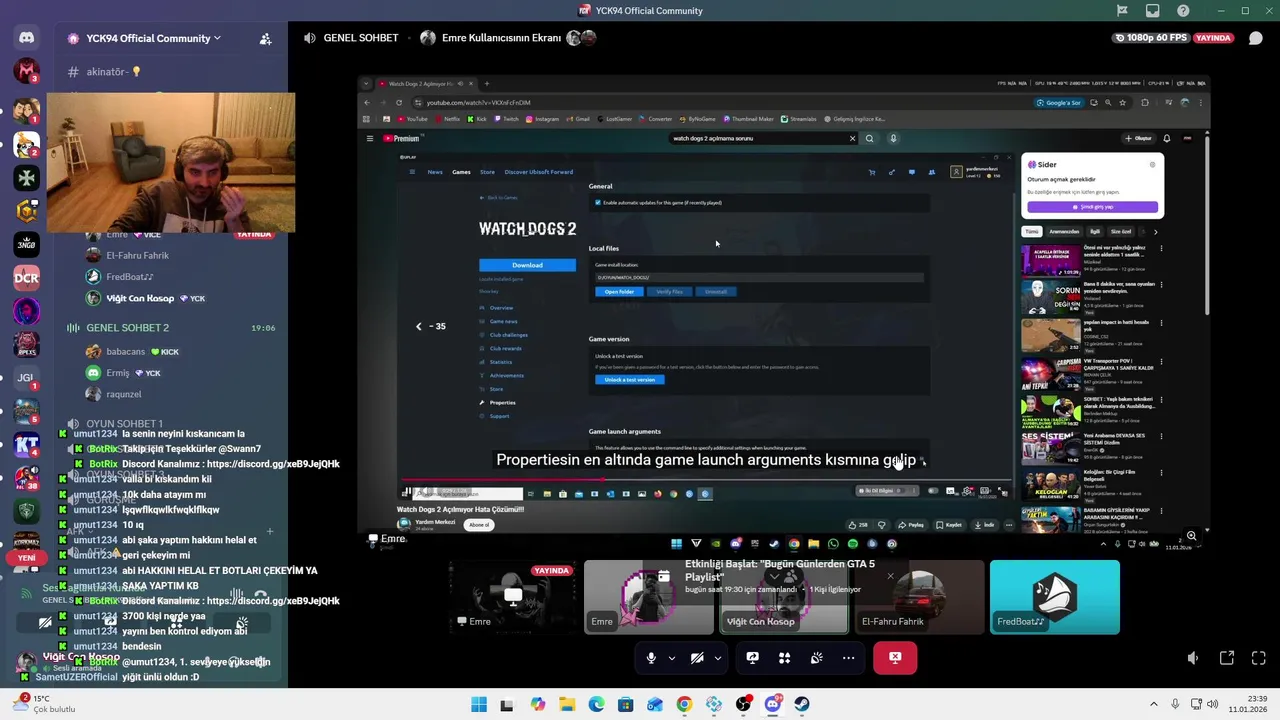This screenshot has width=1280, height=720.
Task: Open the RPEXS server icon
Action: [x=26, y=345]
